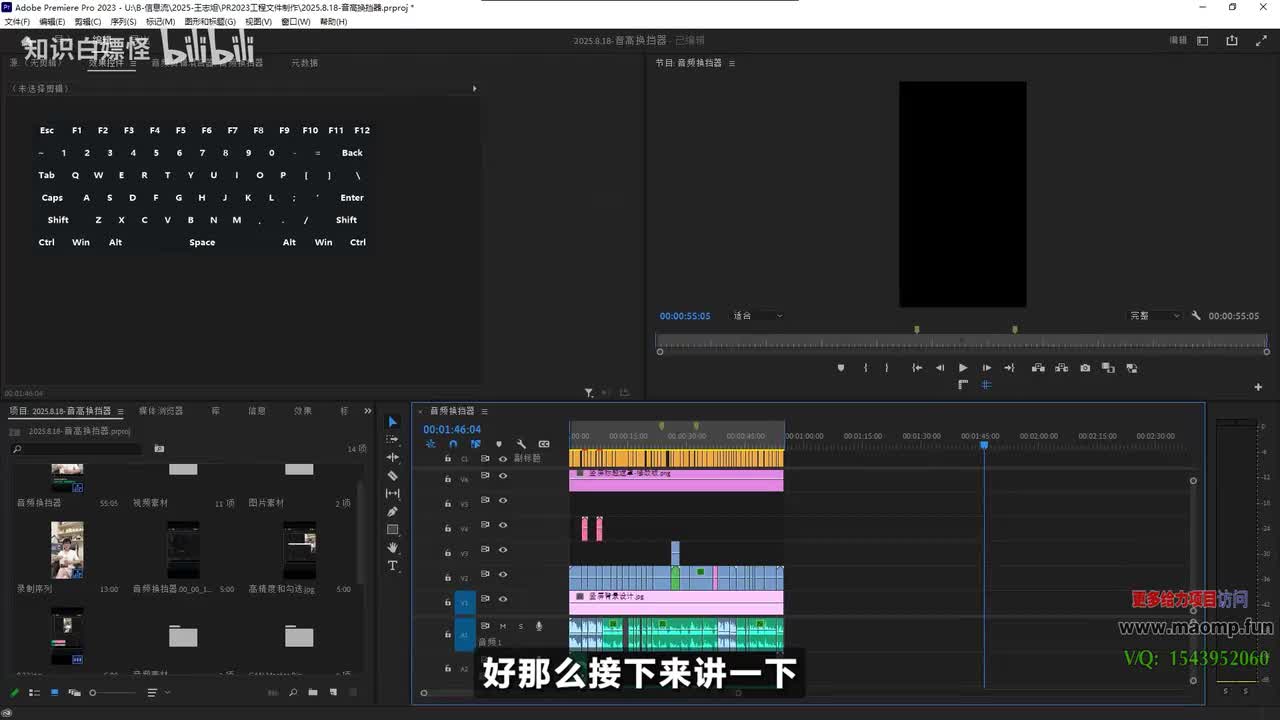
Task: Click the Extract button
Action: coord(1061,368)
